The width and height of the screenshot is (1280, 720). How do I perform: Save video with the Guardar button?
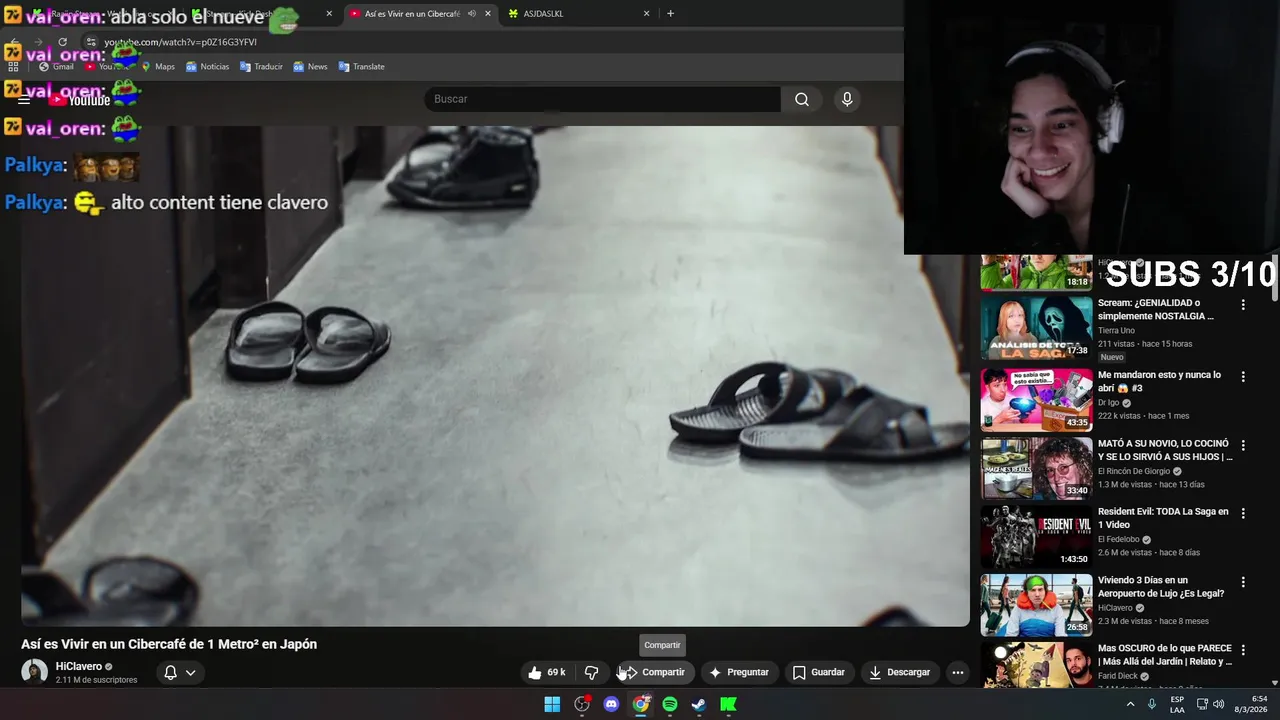[818, 673]
